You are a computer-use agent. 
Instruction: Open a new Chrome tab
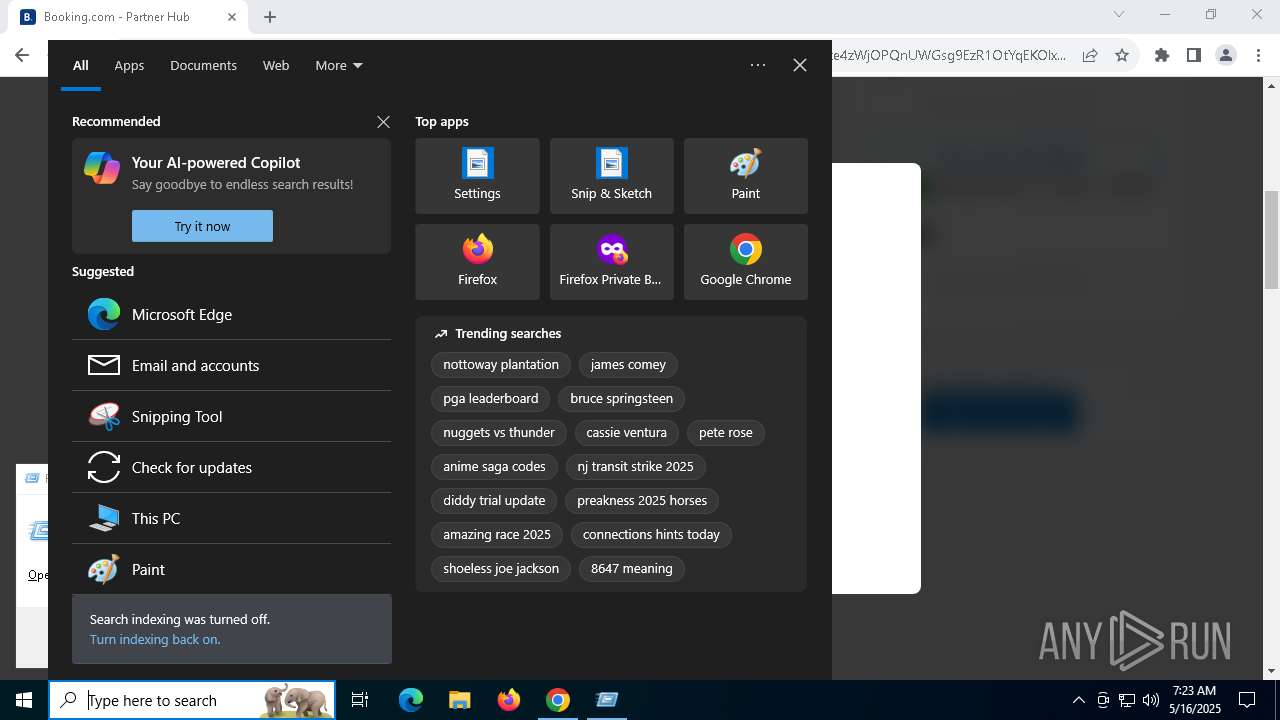(270, 16)
